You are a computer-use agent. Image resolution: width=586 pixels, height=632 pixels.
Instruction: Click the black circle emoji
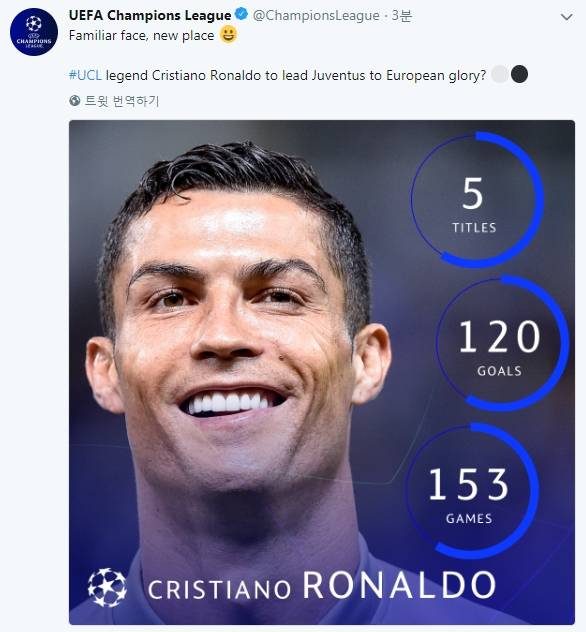[x=519, y=75]
